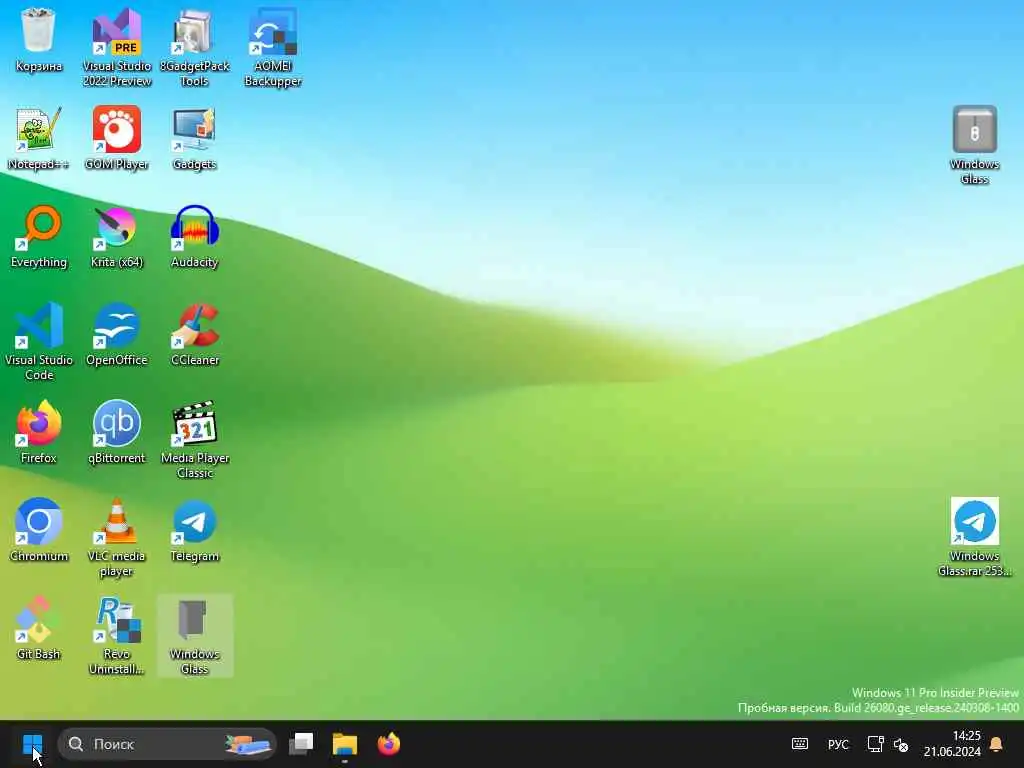Click the muted volume tray icon
1024x768 pixels.
click(901, 744)
